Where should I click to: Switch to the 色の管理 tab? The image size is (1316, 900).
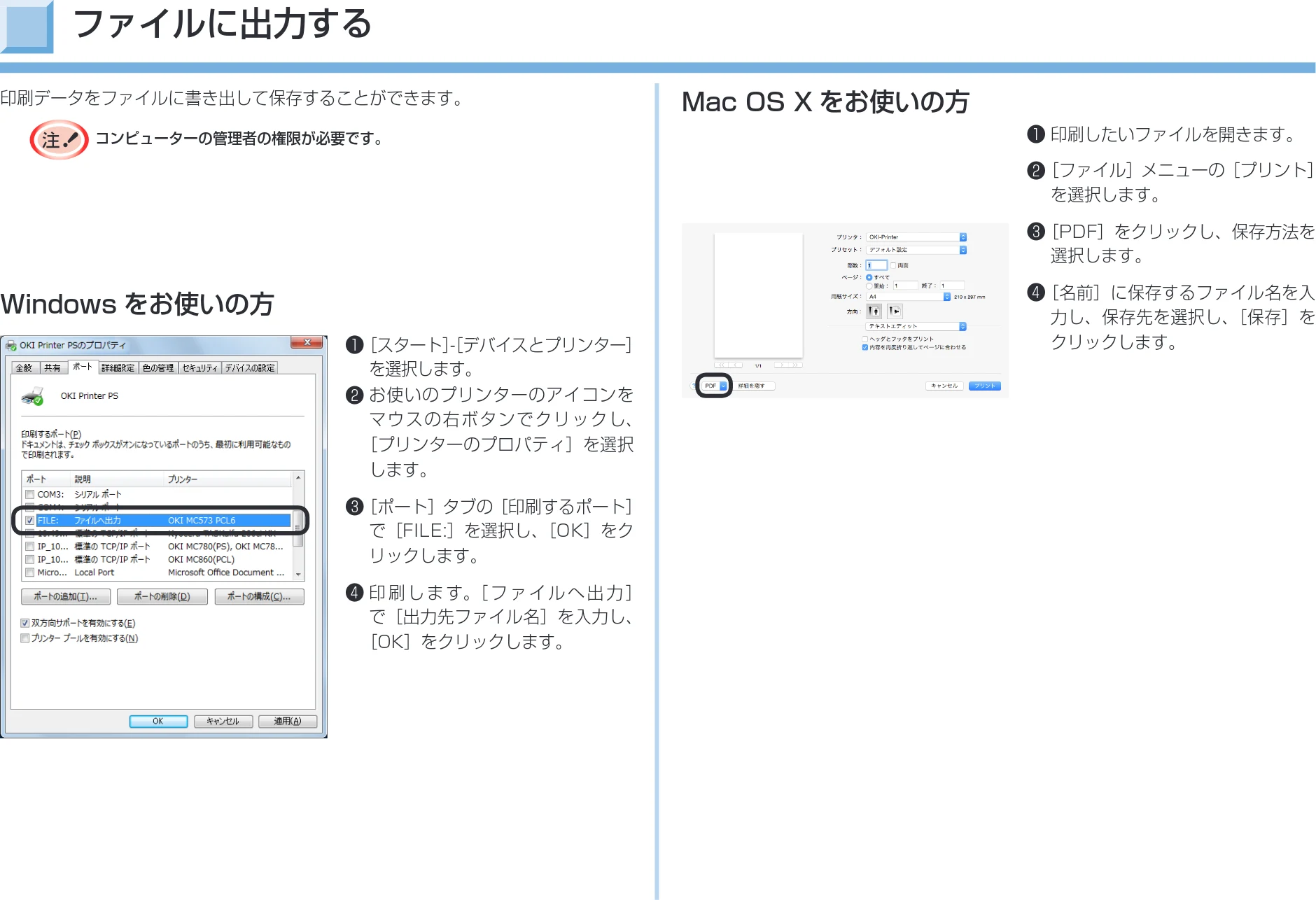click(158, 368)
